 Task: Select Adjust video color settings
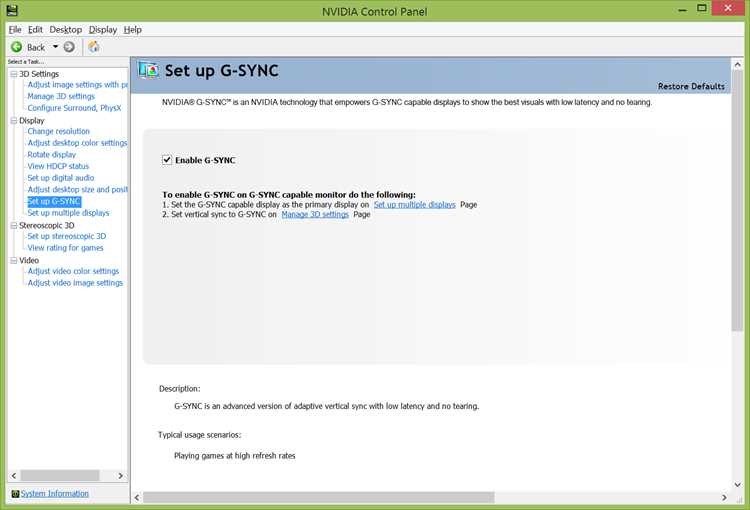click(73, 271)
